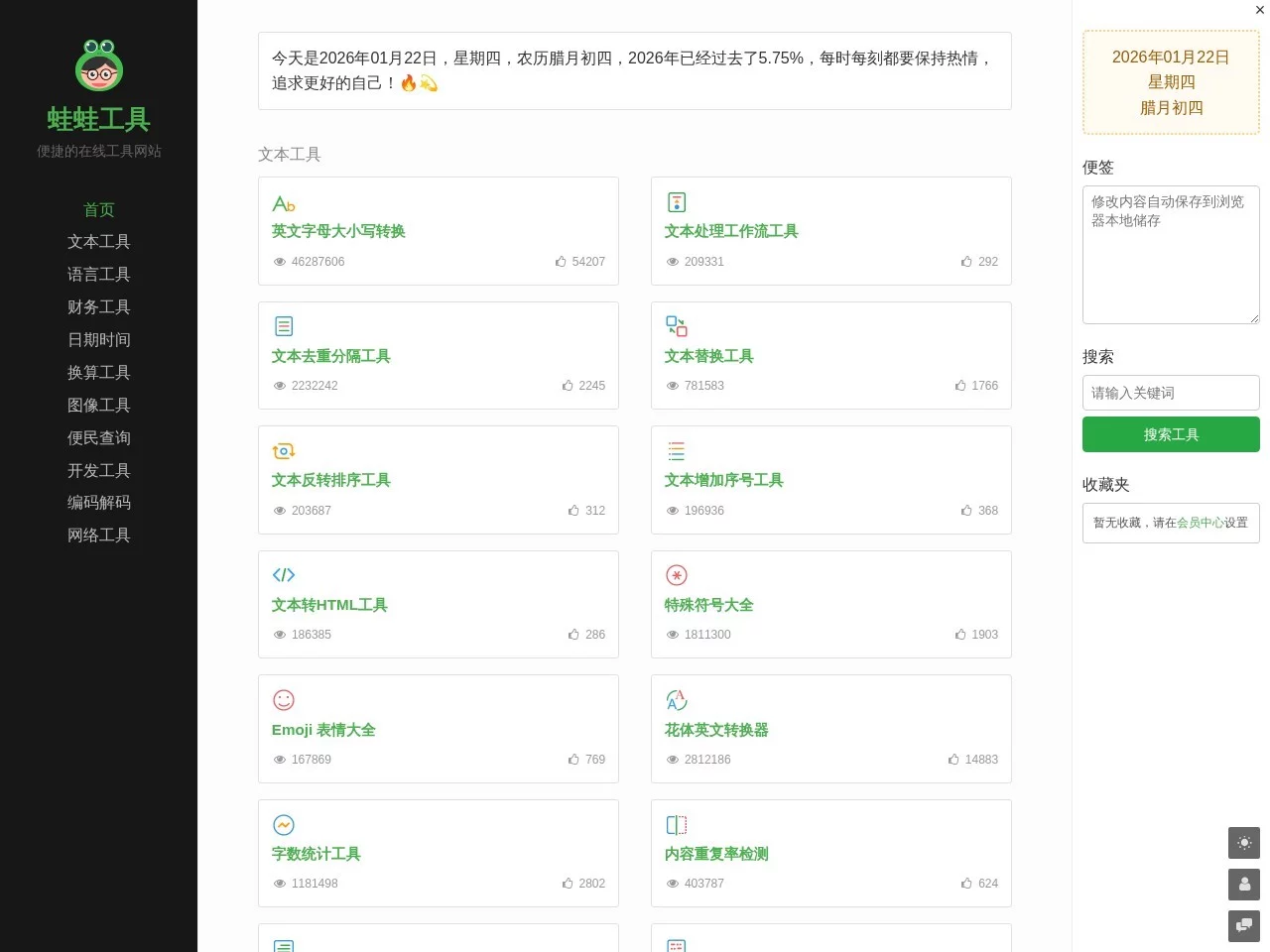
Task: Click the 字数统计工具 chart icon
Action: pyautogui.click(x=284, y=824)
